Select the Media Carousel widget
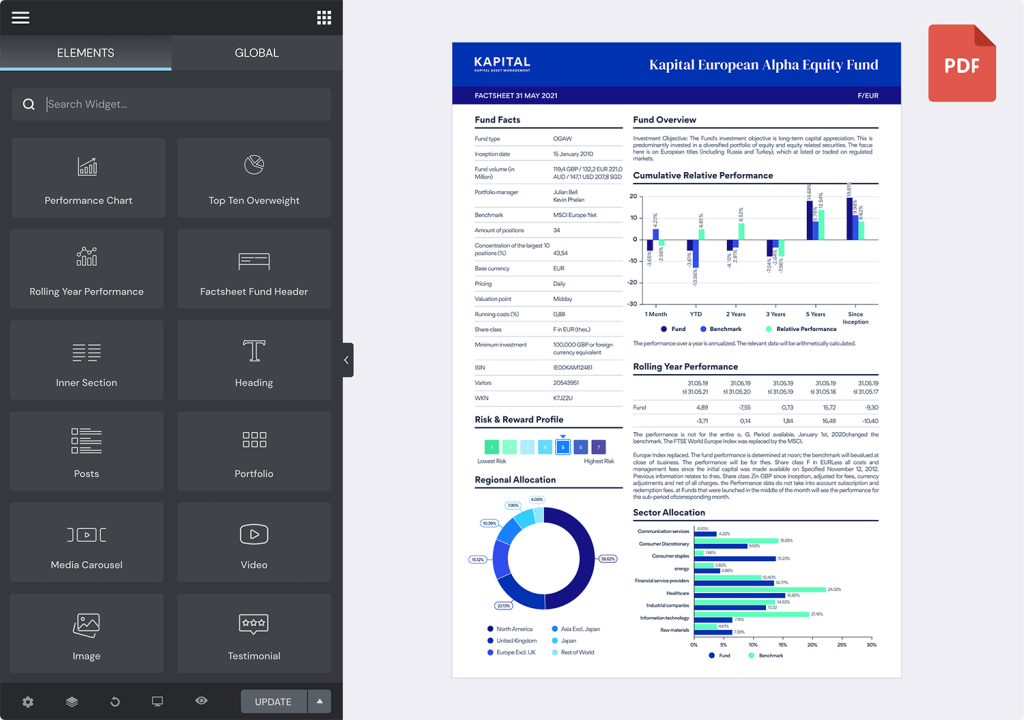This screenshot has height=720, width=1024. (87, 542)
